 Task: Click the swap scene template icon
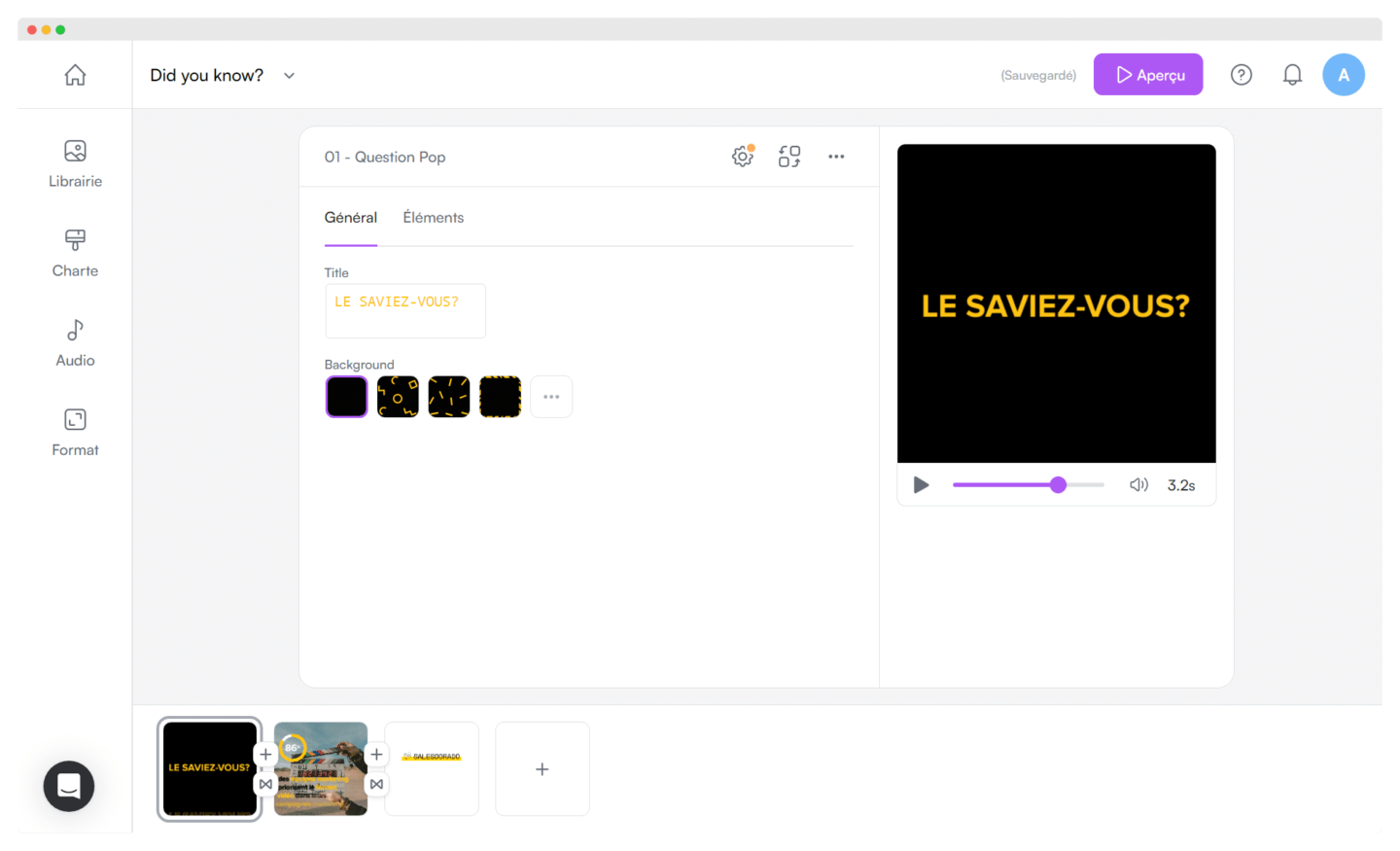tap(789, 156)
